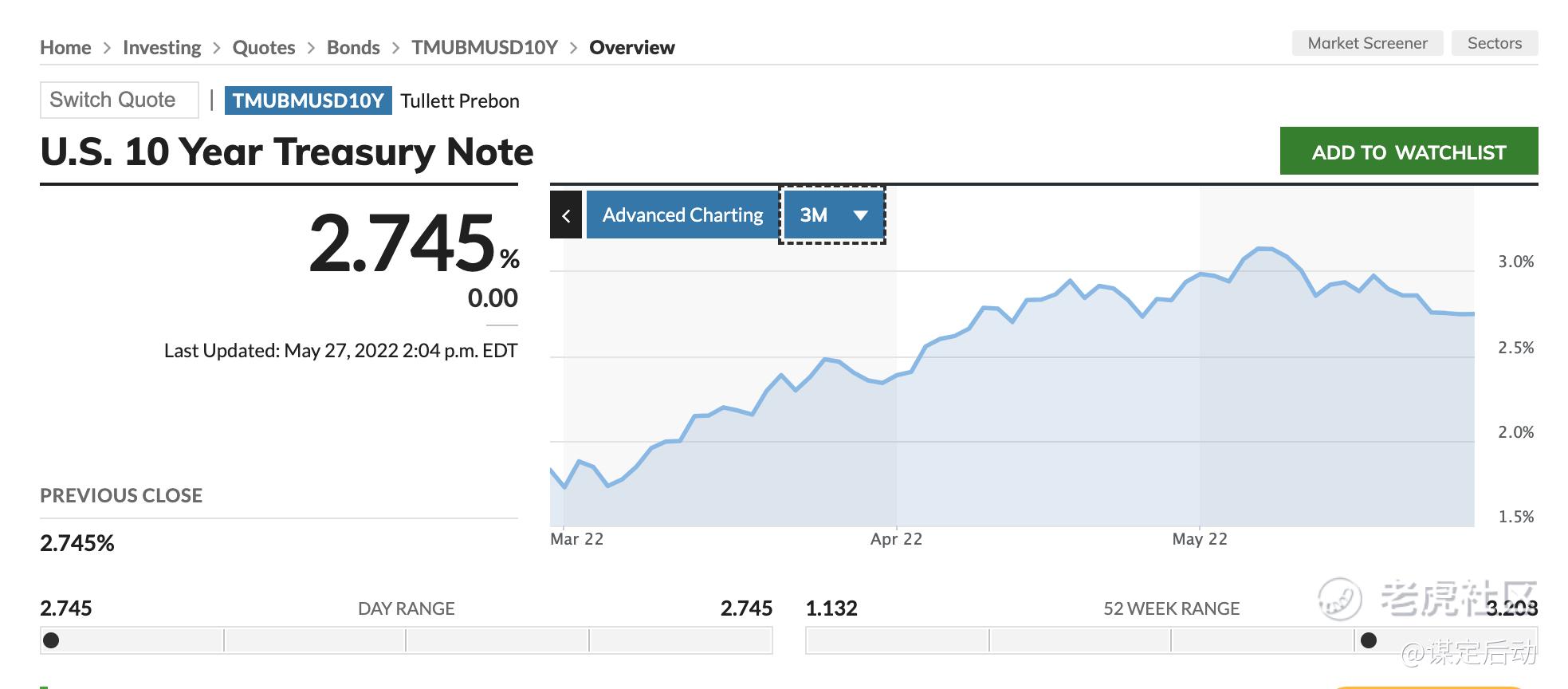The image size is (1568, 689).
Task: Click the Day Range slider dot
Action: 51,640
